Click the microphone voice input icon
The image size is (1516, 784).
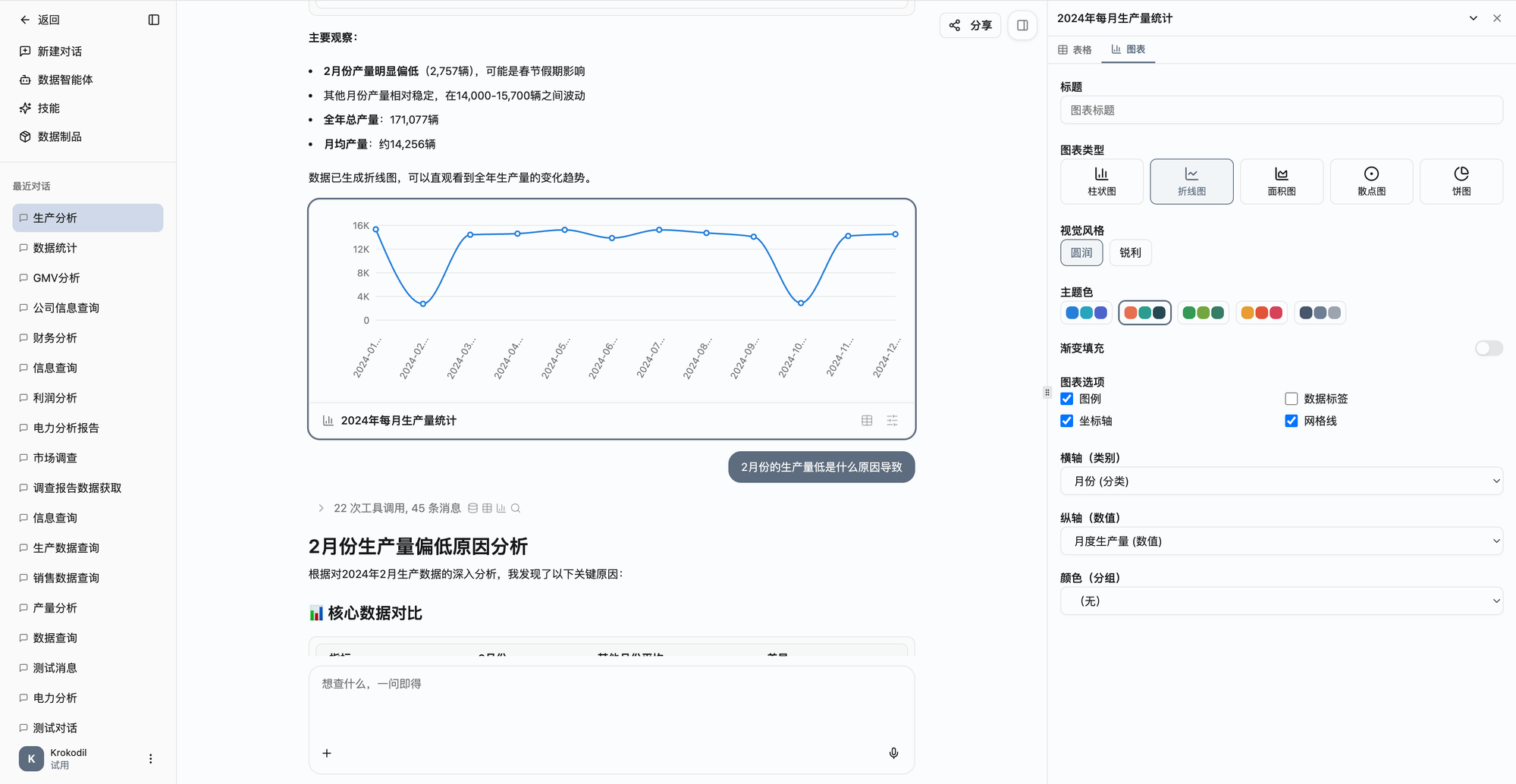coord(893,753)
